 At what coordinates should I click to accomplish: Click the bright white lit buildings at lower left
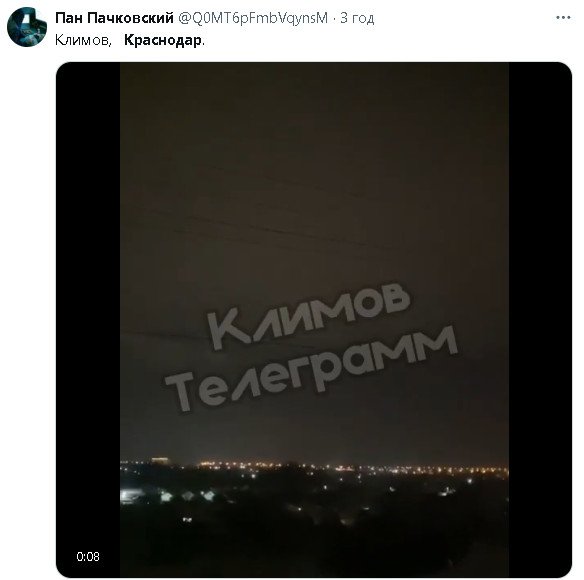click(168, 496)
